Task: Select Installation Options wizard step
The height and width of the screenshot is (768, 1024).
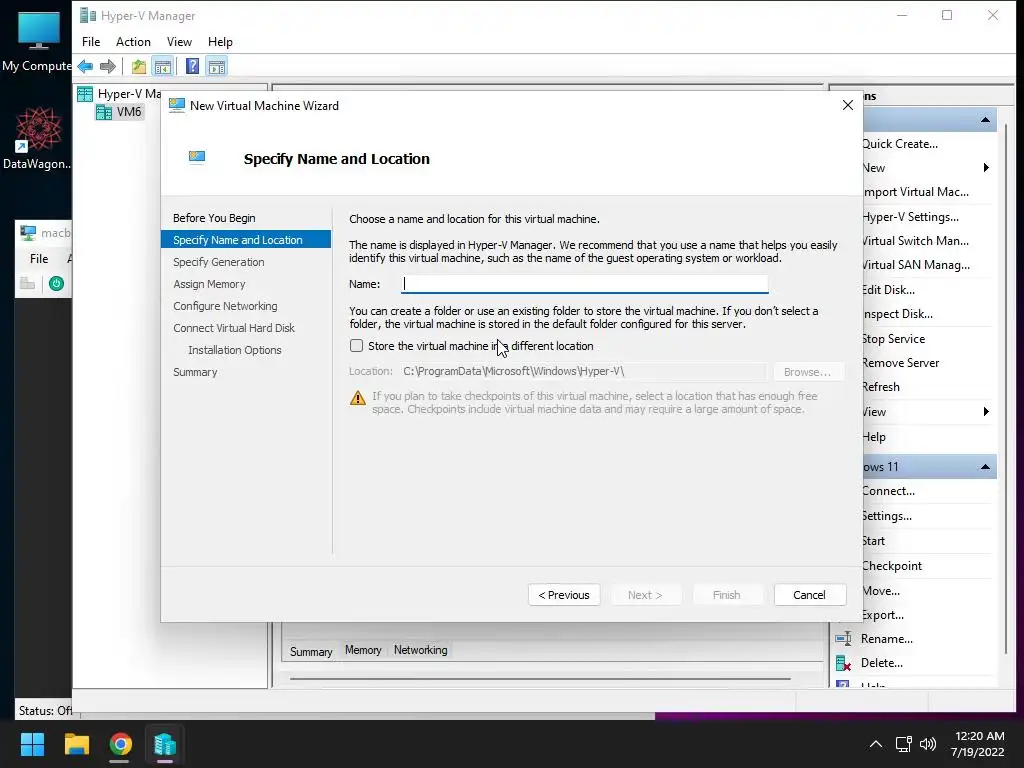Action: [x=234, y=350]
